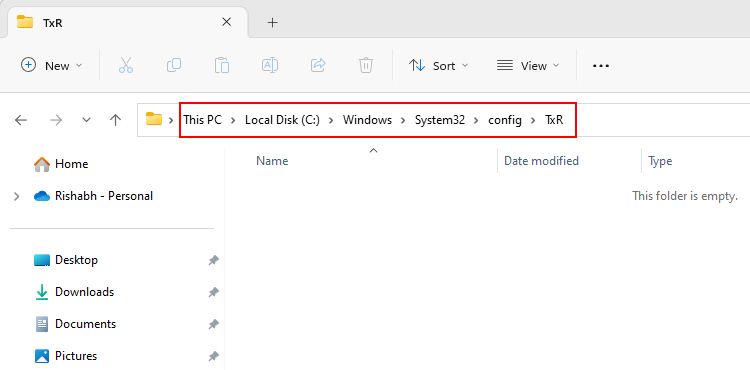Image resolution: width=750 pixels, height=370 pixels.
Task: Open Home in navigation pane
Action: tap(61, 164)
